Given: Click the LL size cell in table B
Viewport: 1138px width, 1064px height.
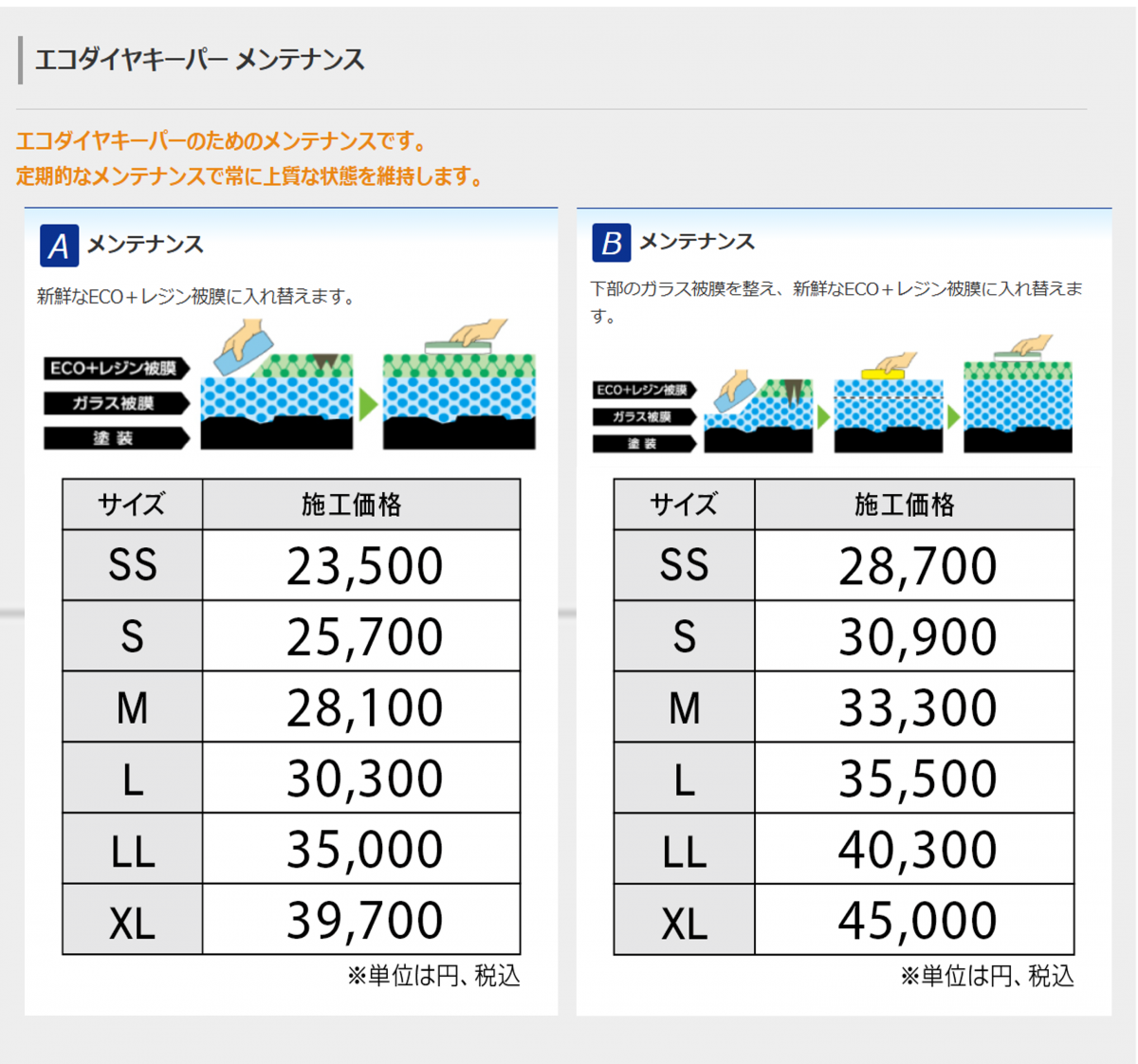Looking at the screenshot, I should pyautogui.click(x=684, y=851).
